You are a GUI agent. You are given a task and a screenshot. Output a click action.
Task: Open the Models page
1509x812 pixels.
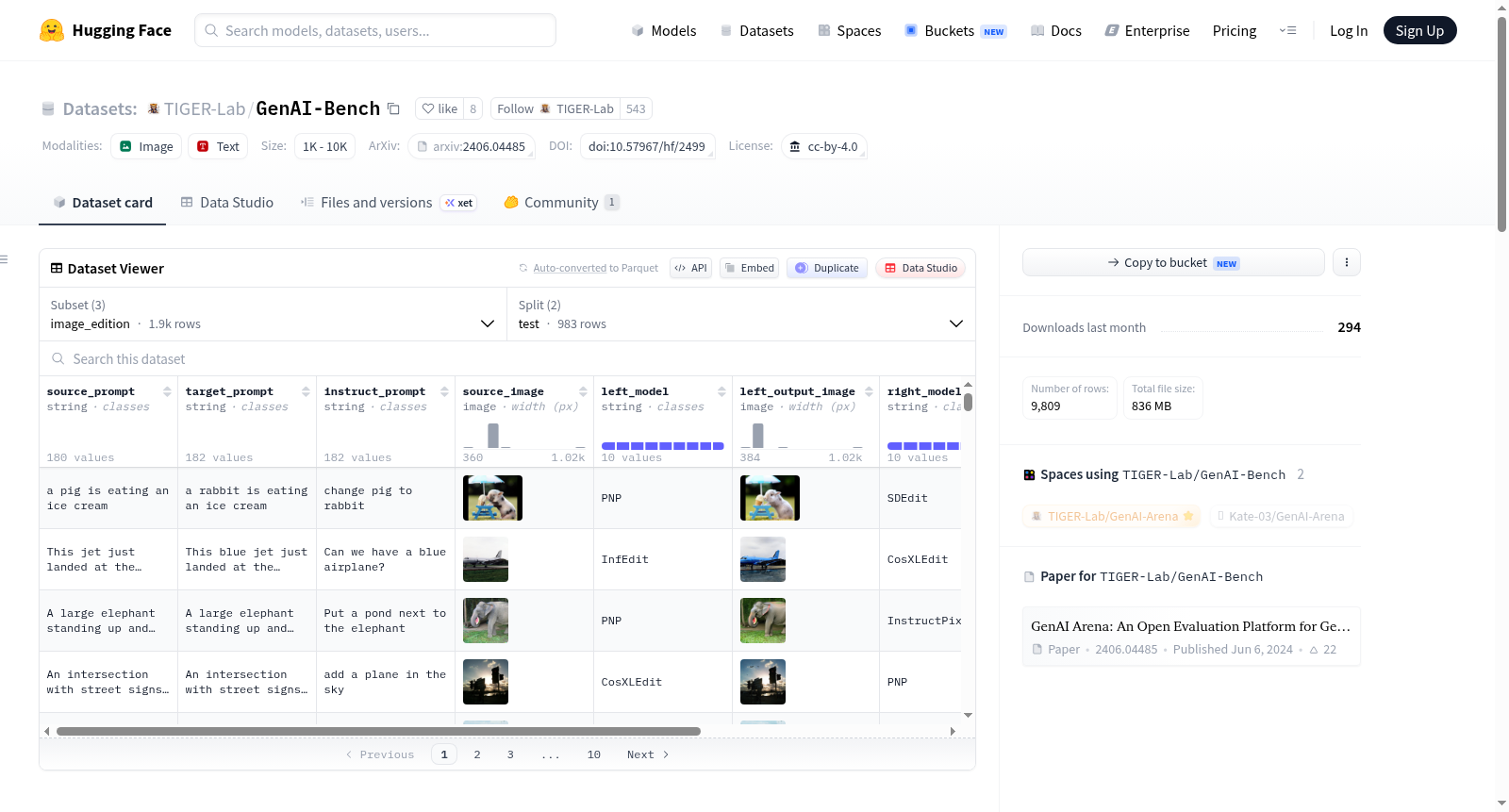[664, 30]
